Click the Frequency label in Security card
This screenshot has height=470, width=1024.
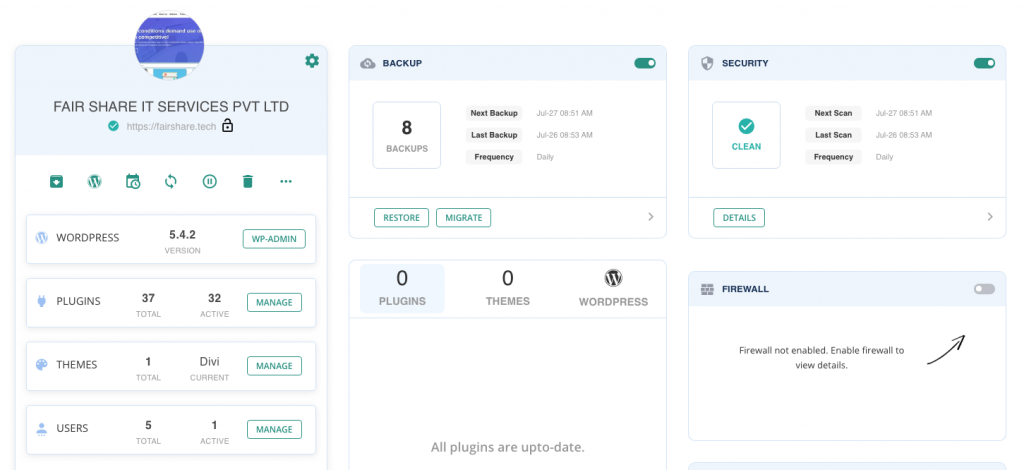pyautogui.click(x=833, y=157)
